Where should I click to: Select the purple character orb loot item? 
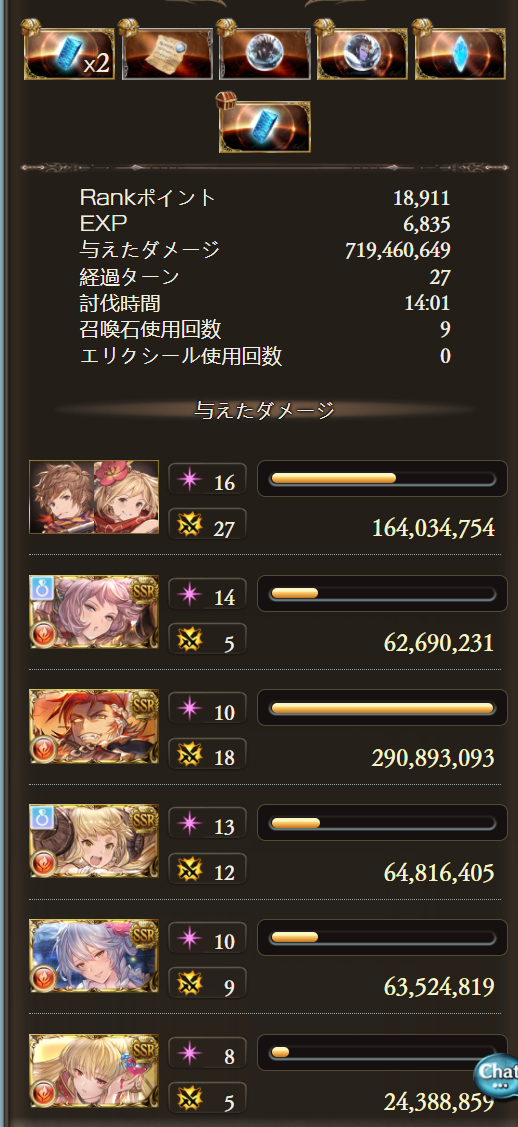pyautogui.click(x=362, y=53)
